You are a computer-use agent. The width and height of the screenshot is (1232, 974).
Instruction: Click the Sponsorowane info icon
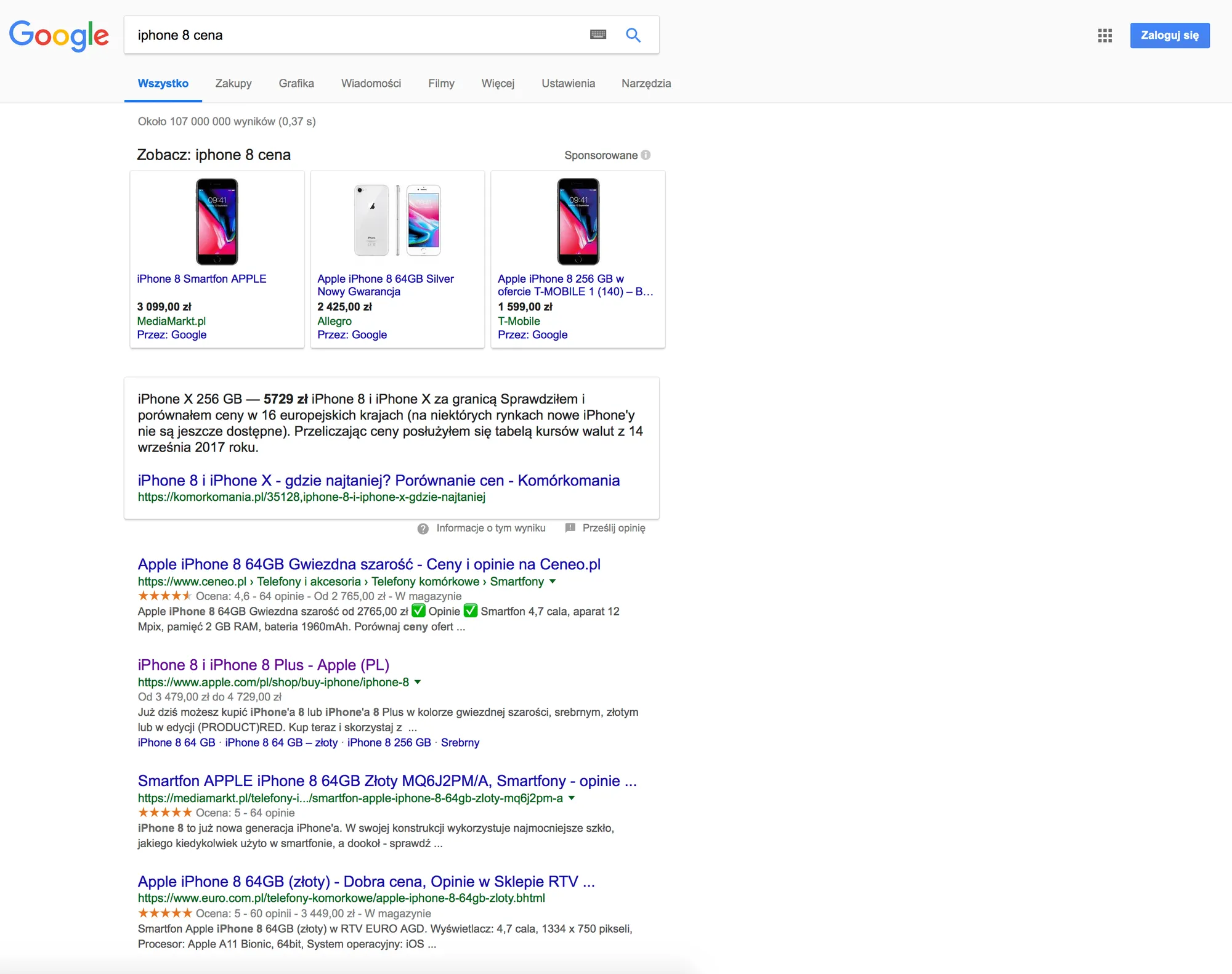pos(646,155)
